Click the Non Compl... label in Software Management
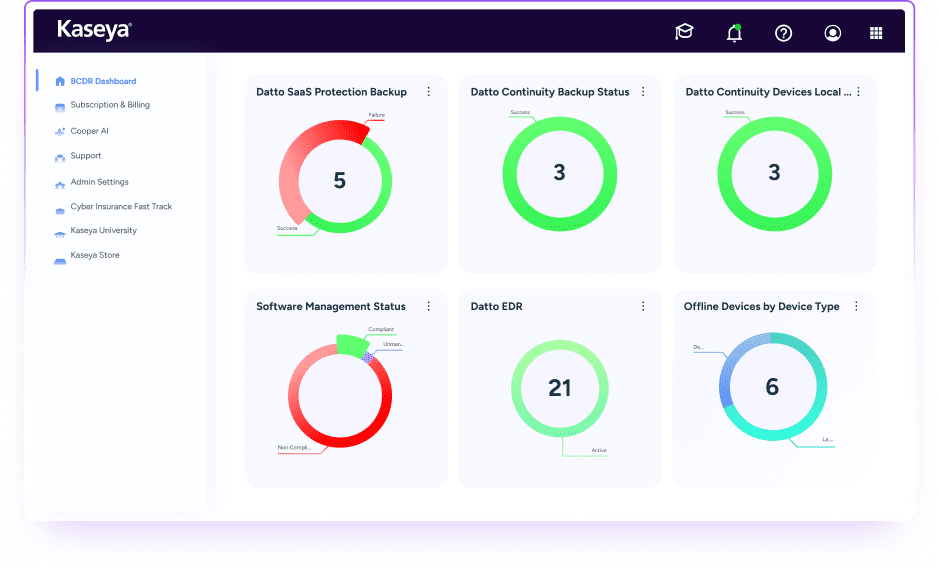This screenshot has width=939, height=568. (293, 448)
